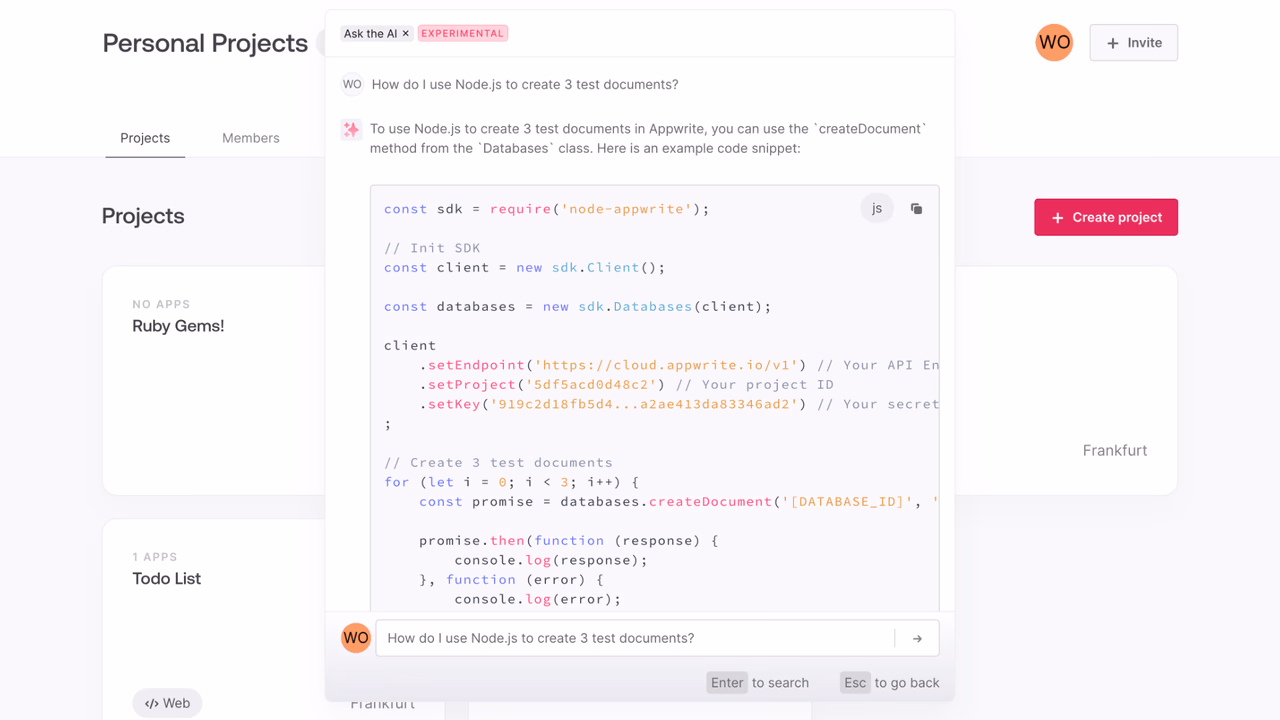Click the Web platform badge
This screenshot has height=720, width=1280.
click(167, 703)
